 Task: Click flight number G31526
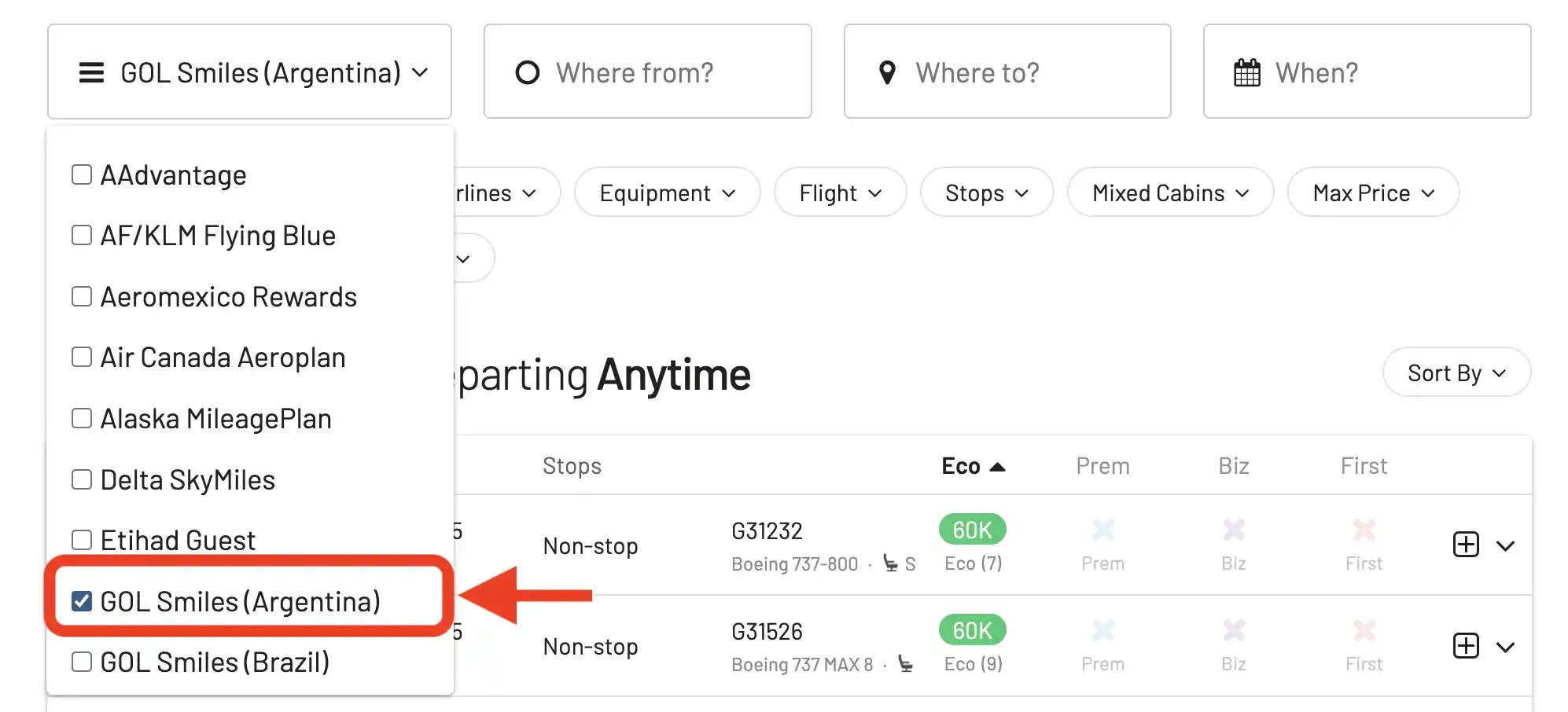[x=767, y=632]
